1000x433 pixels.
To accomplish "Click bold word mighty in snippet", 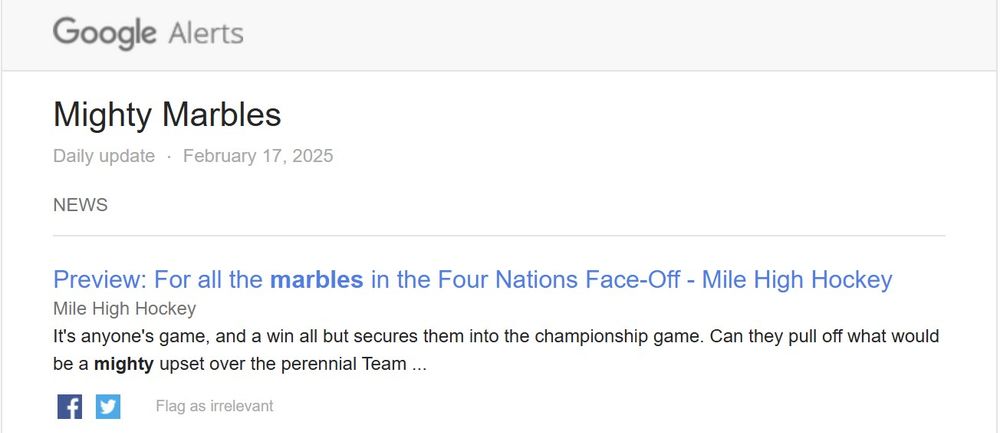I will [124, 364].
